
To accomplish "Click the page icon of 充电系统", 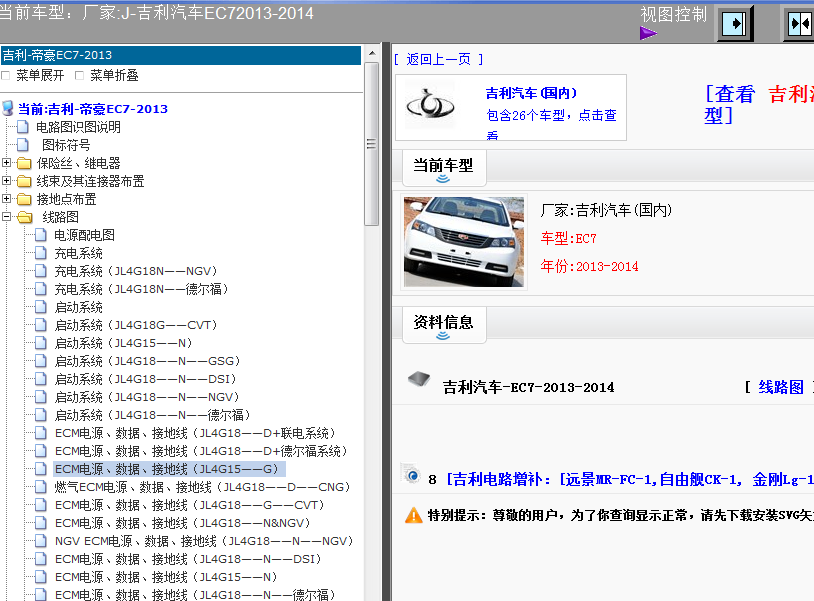I will click(40, 253).
